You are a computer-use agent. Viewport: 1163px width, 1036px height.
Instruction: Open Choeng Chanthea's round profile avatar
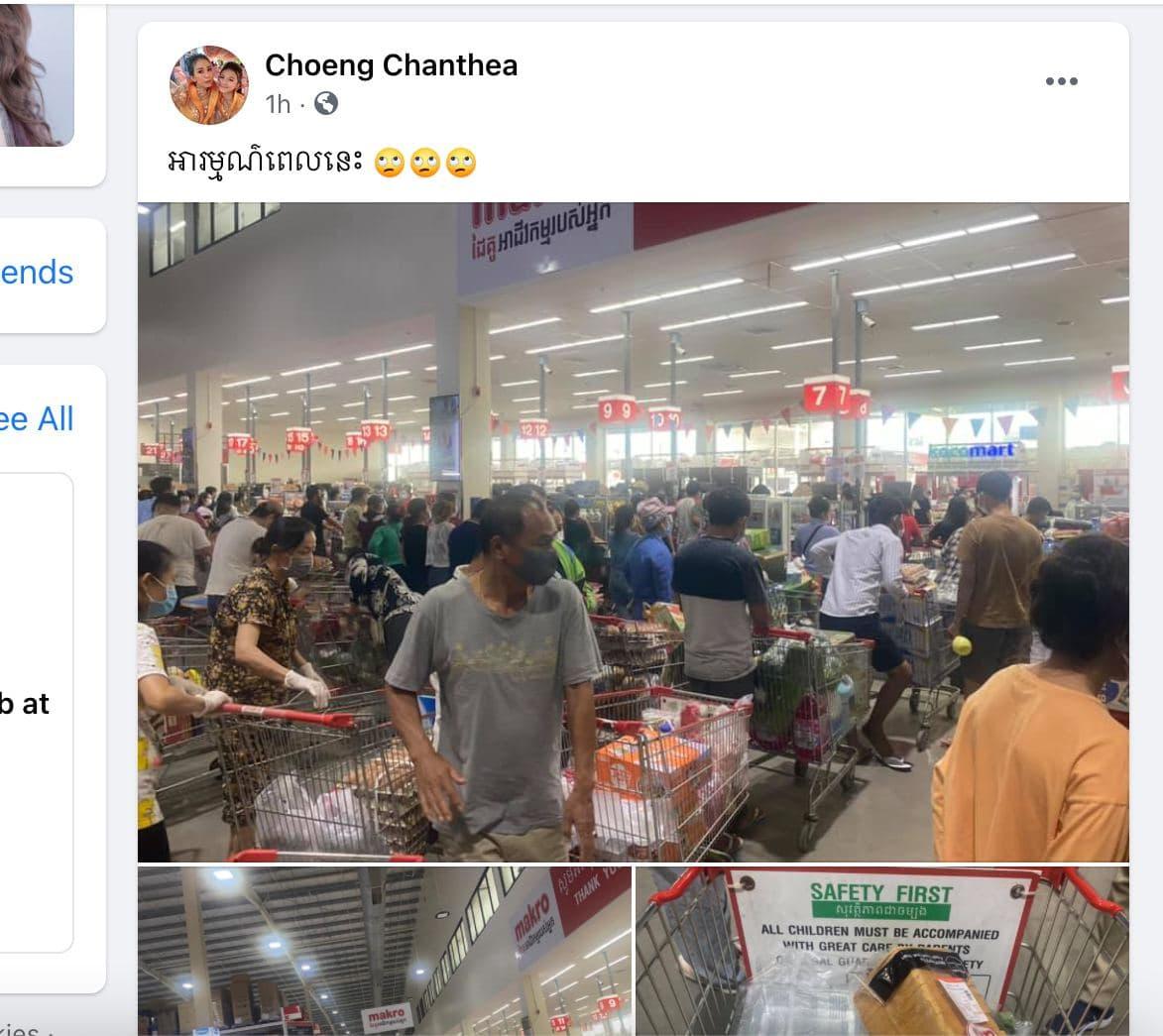pyautogui.click(x=209, y=84)
